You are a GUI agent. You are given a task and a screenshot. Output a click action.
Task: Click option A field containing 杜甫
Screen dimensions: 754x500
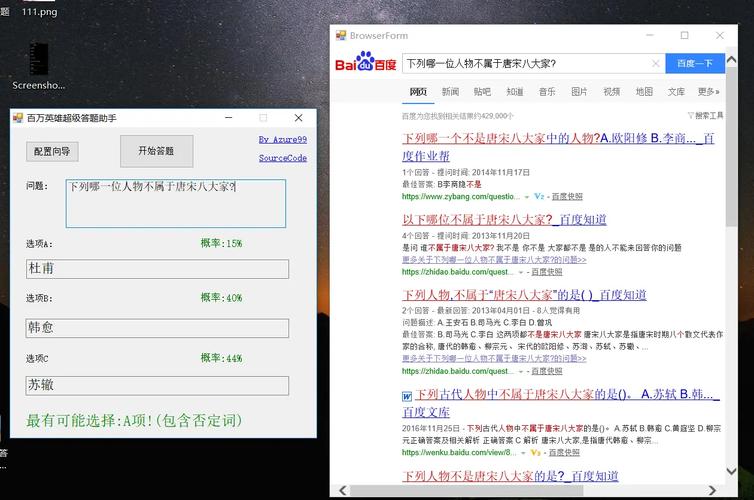[157, 269]
